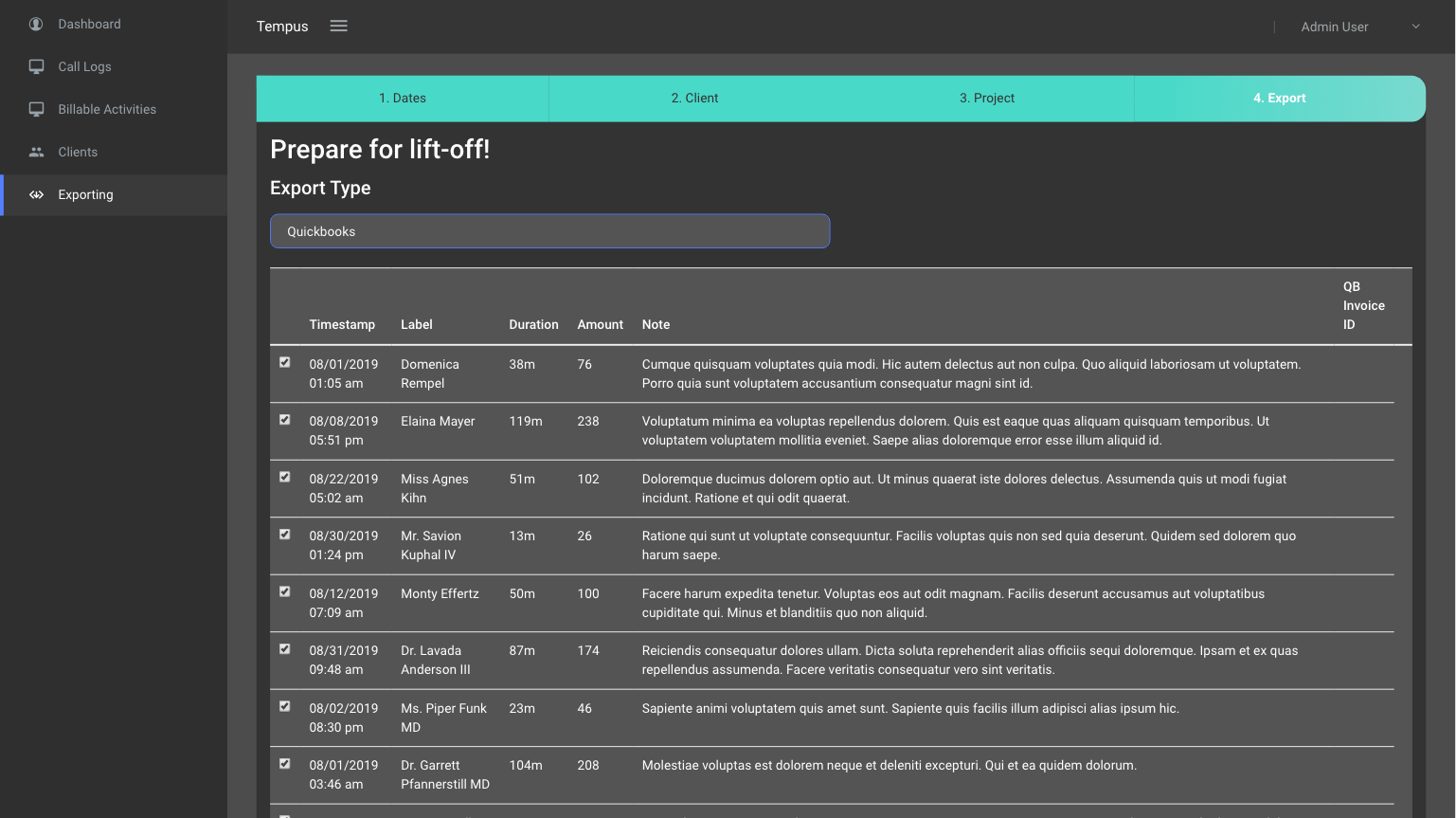Toggle the hamburger menu next to Tempus
Viewport: 1456px width, 818px height.
(x=338, y=27)
